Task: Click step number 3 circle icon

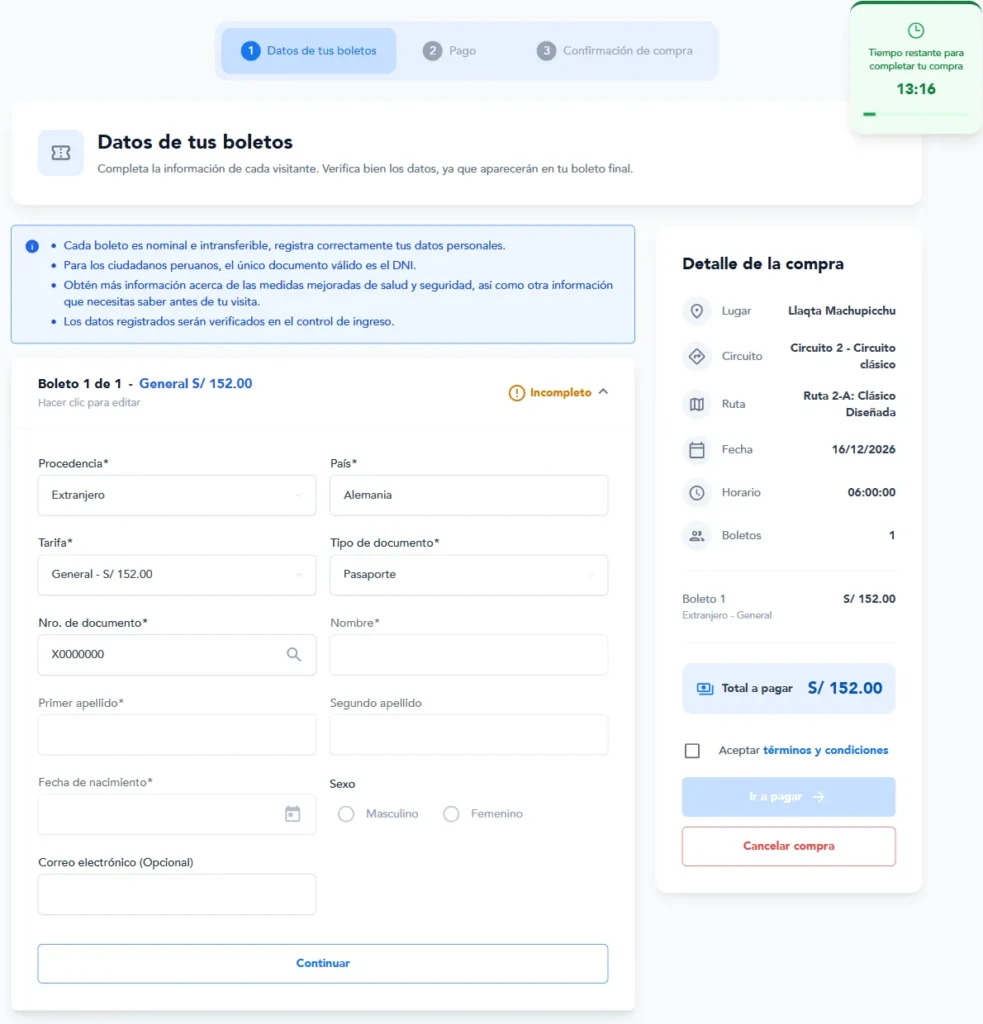Action: pos(546,51)
